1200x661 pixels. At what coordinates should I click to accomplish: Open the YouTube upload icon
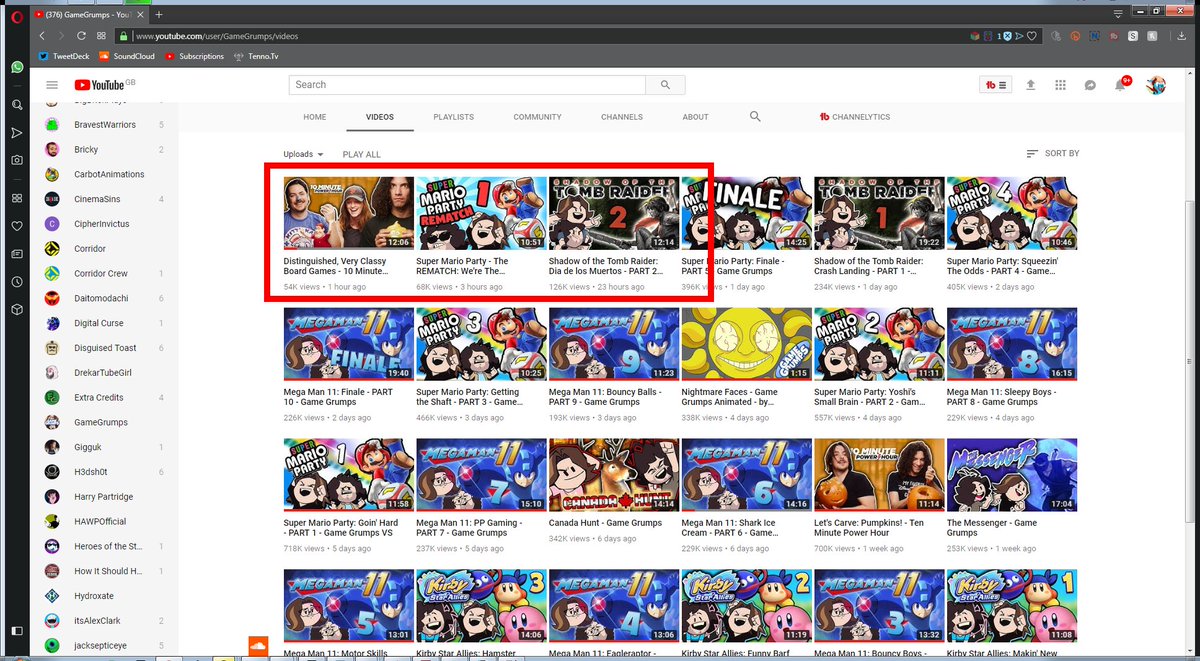pyautogui.click(x=1030, y=84)
